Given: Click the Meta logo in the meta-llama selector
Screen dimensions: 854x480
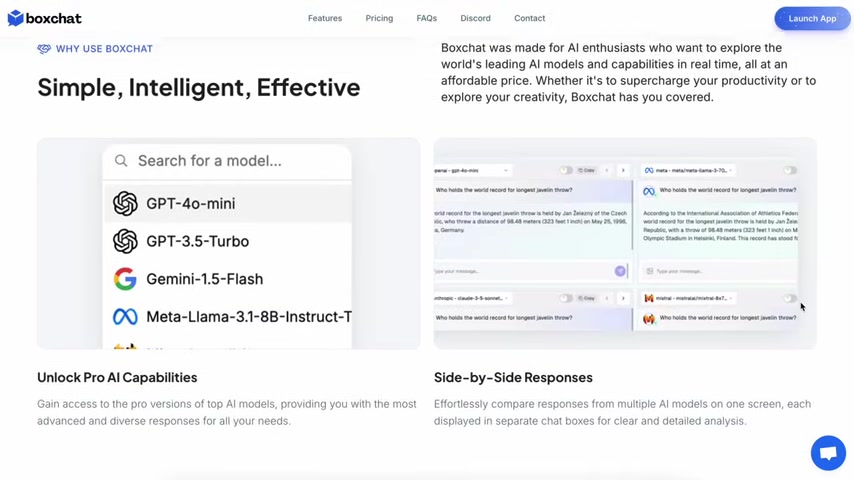Looking at the screenshot, I should click(x=649, y=171).
